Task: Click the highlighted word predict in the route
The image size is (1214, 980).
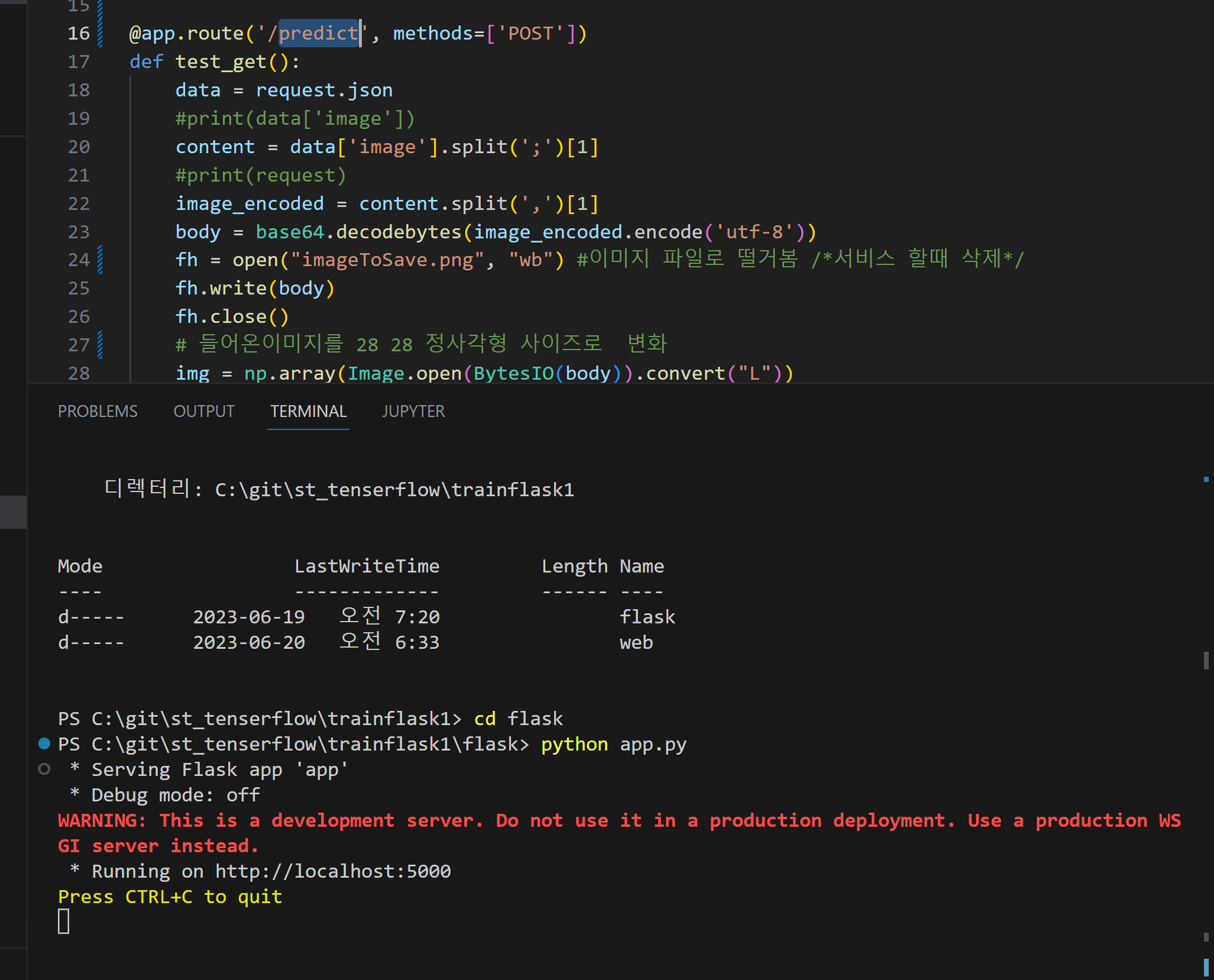Action: pos(318,33)
